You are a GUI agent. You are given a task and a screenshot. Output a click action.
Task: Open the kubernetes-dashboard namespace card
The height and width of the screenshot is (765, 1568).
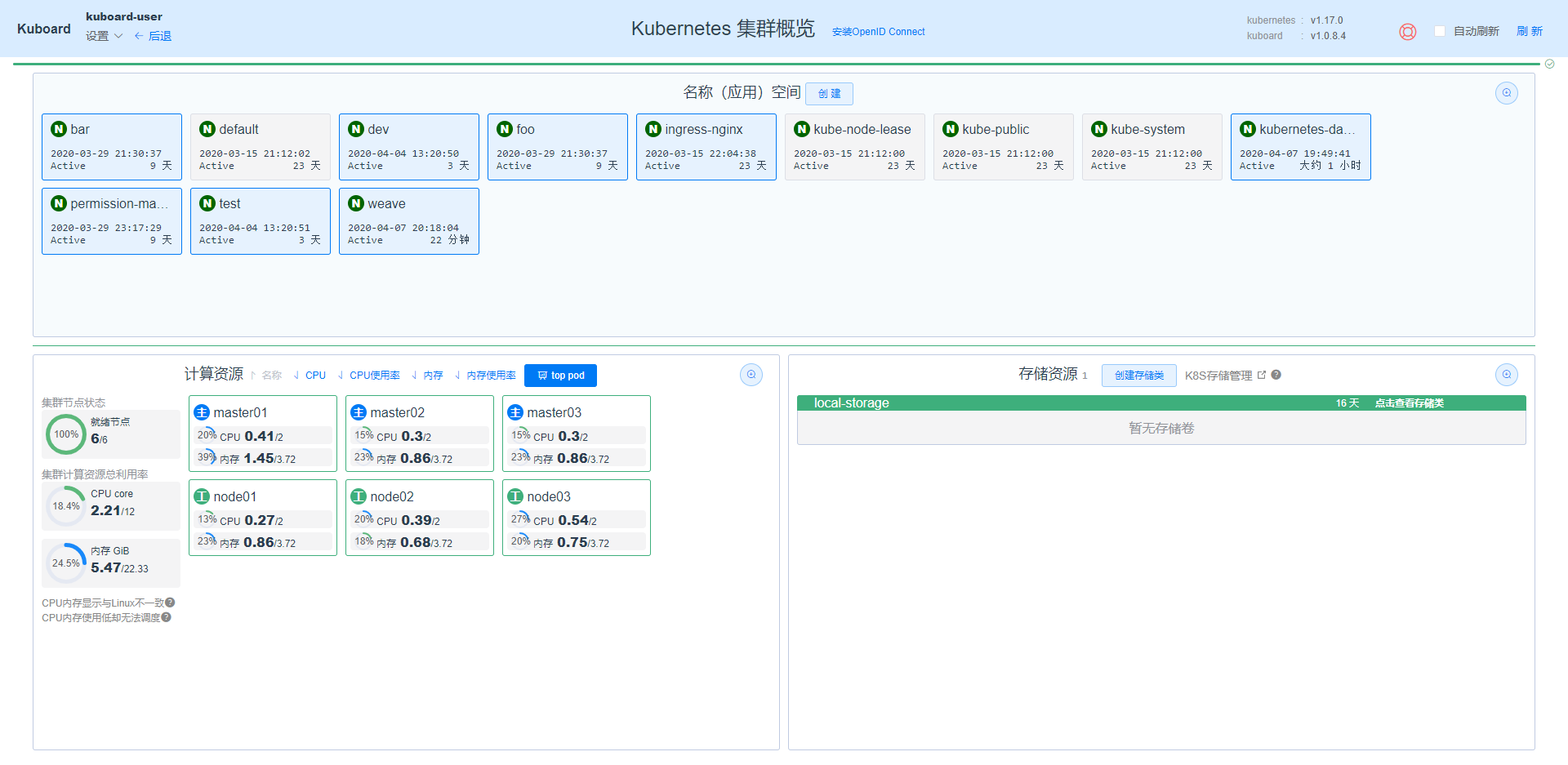click(x=1300, y=147)
